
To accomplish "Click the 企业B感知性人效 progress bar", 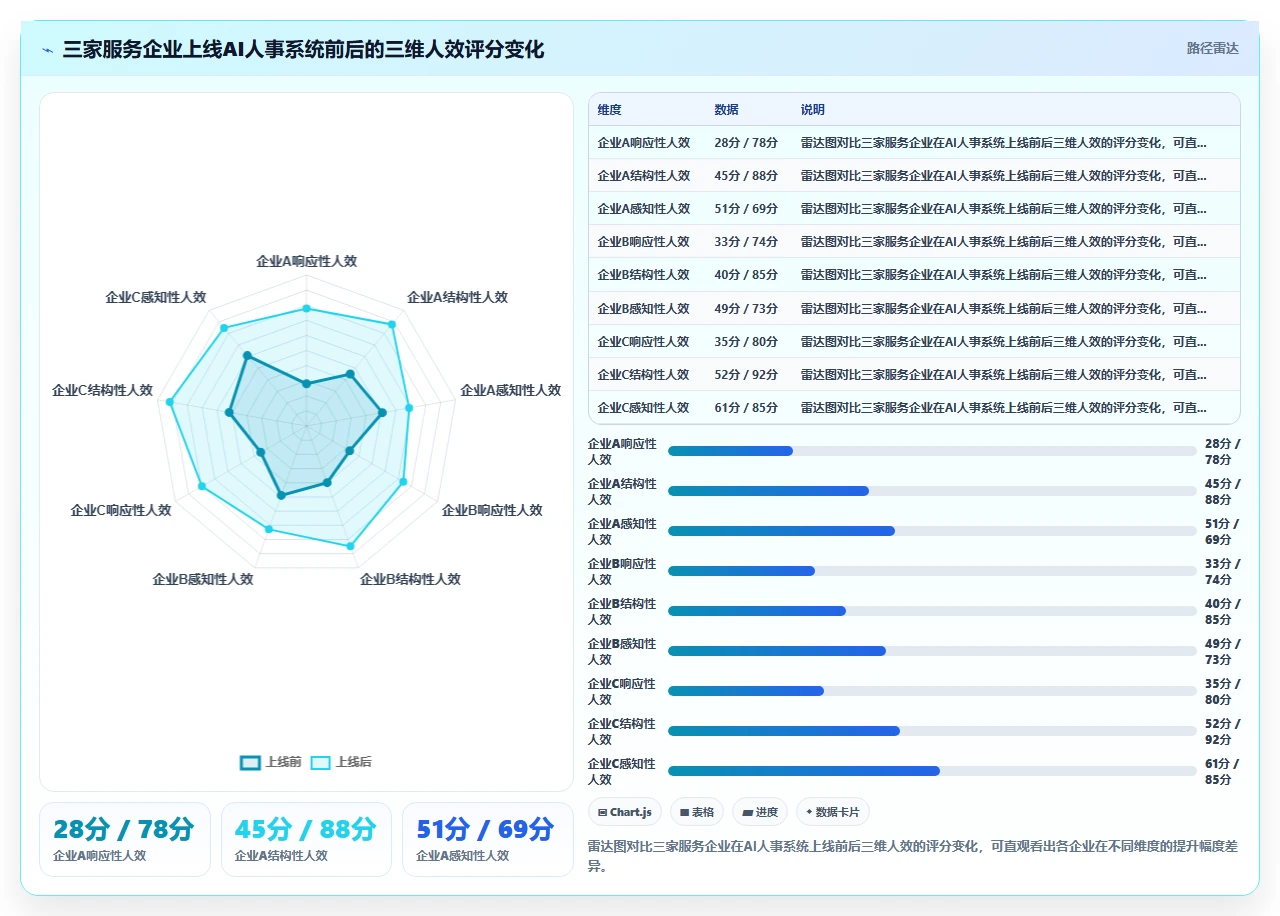I will click(932, 651).
